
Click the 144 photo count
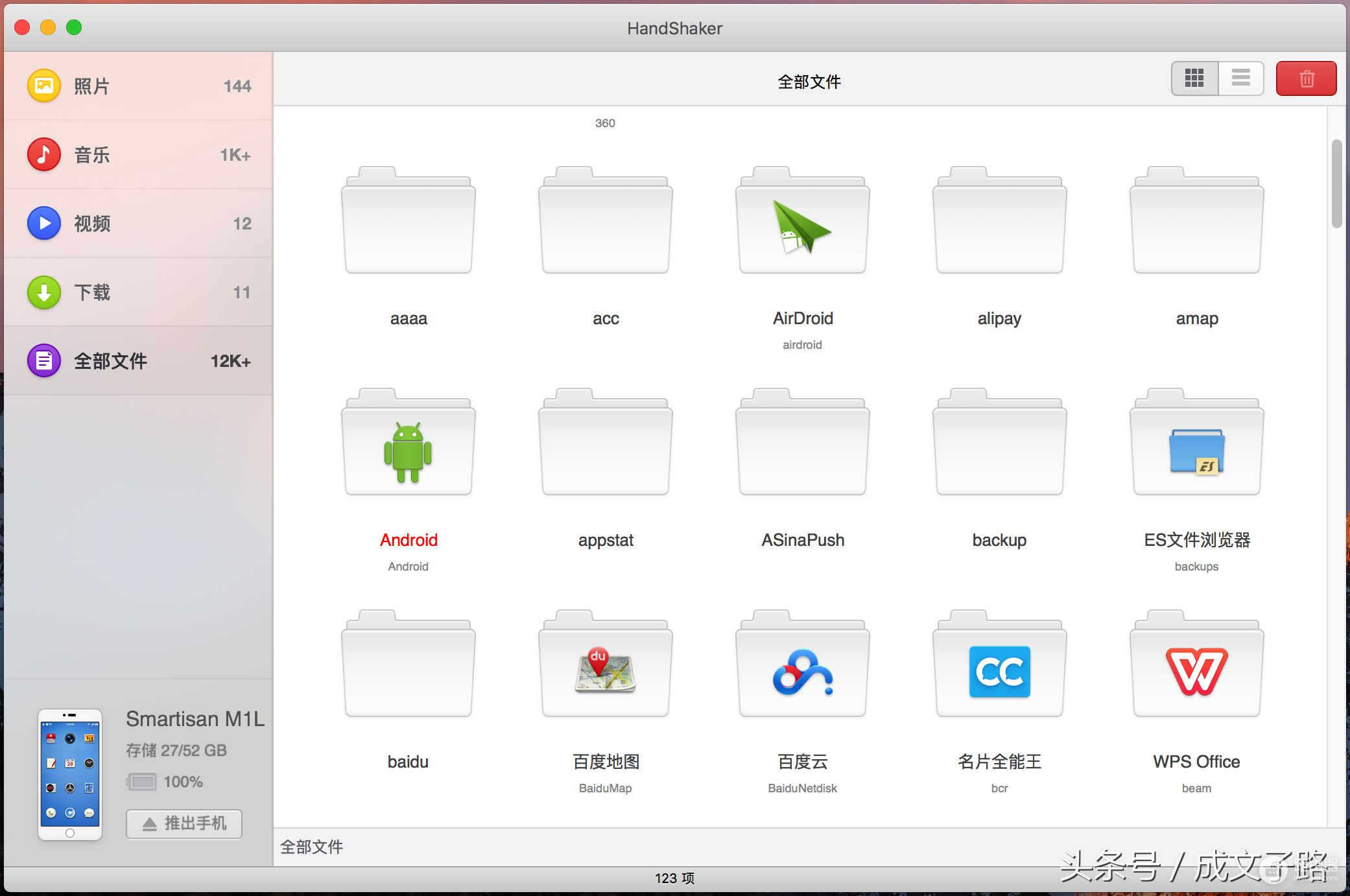pyautogui.click(x=237, y=86)
